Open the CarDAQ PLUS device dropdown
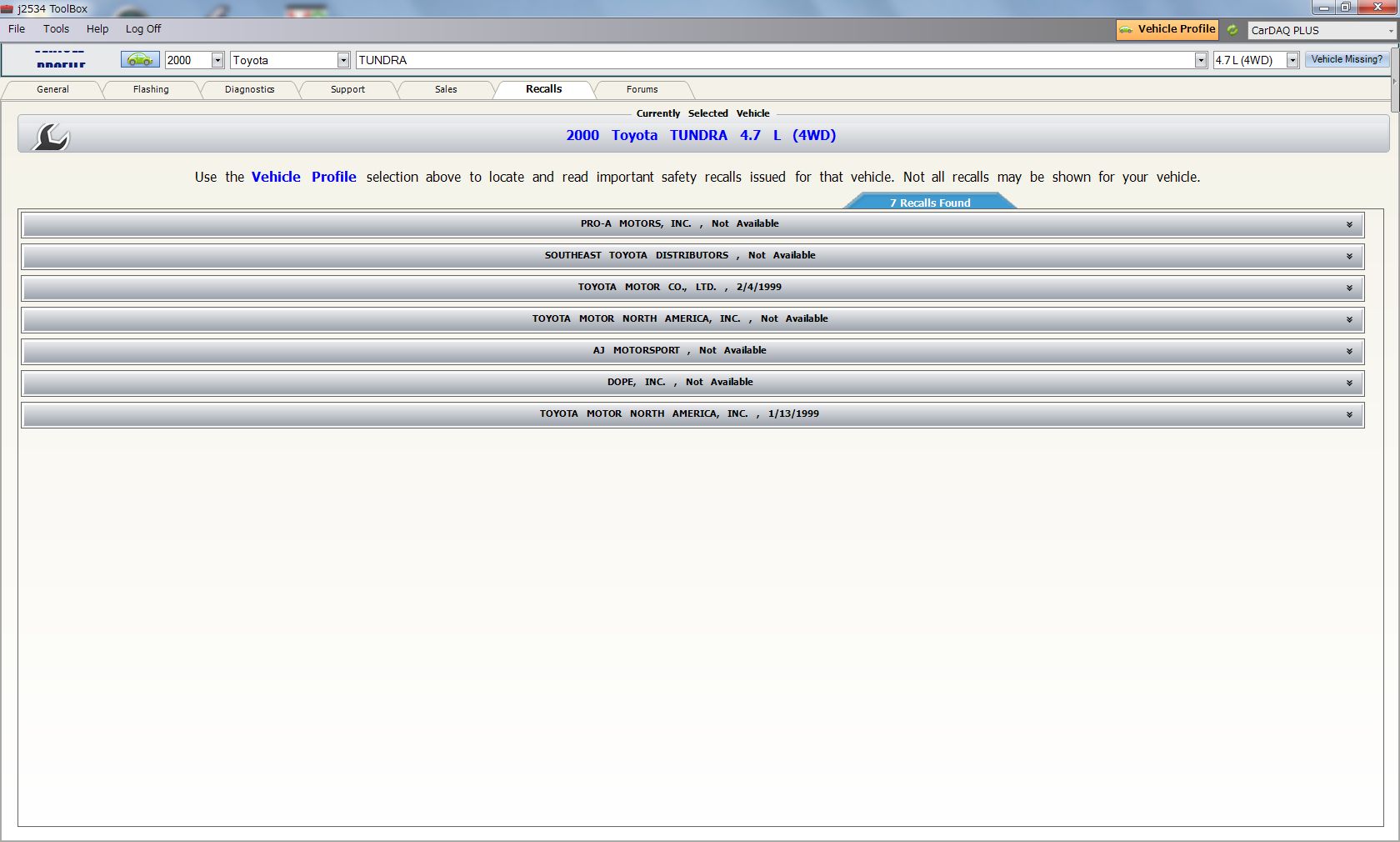The image size is (1400, 842). click(x=1322, y=30)
